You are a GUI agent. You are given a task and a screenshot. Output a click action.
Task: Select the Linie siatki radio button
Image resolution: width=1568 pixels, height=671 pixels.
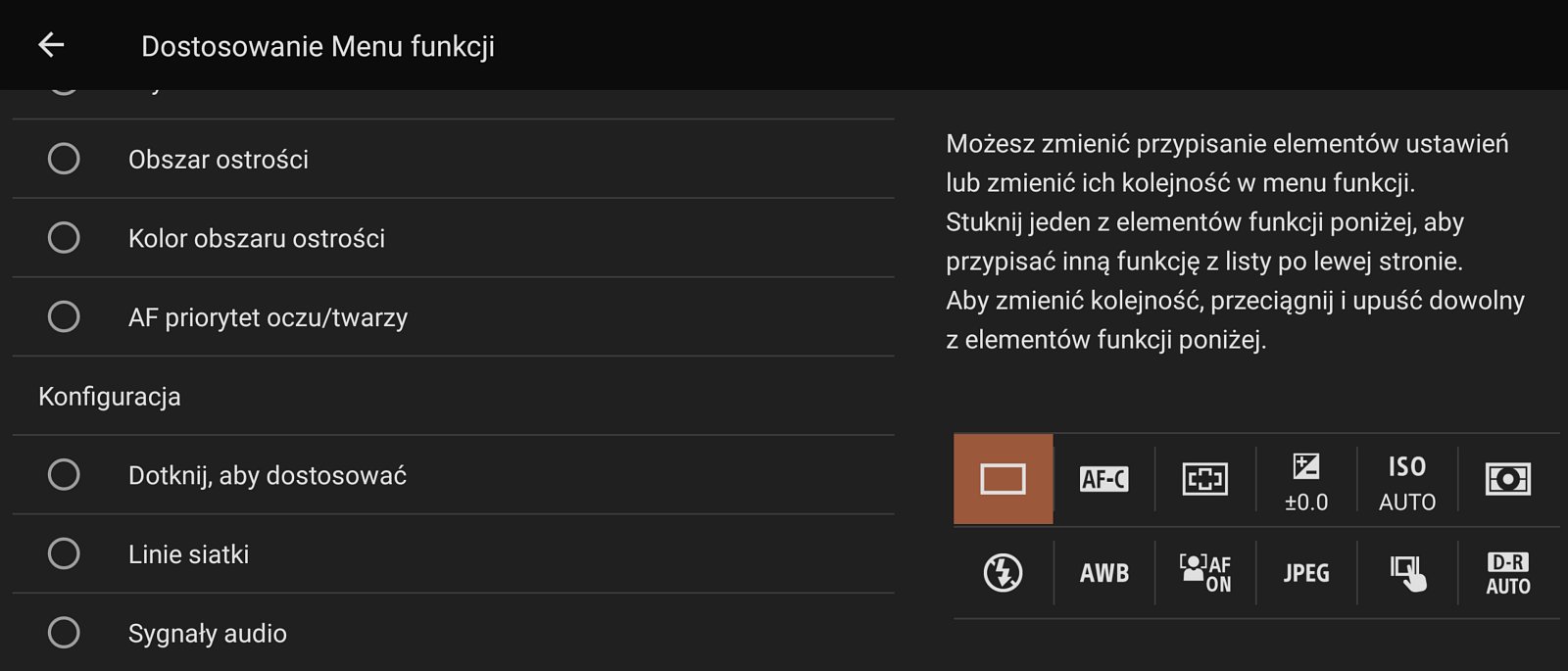click(x=64, y=554)
